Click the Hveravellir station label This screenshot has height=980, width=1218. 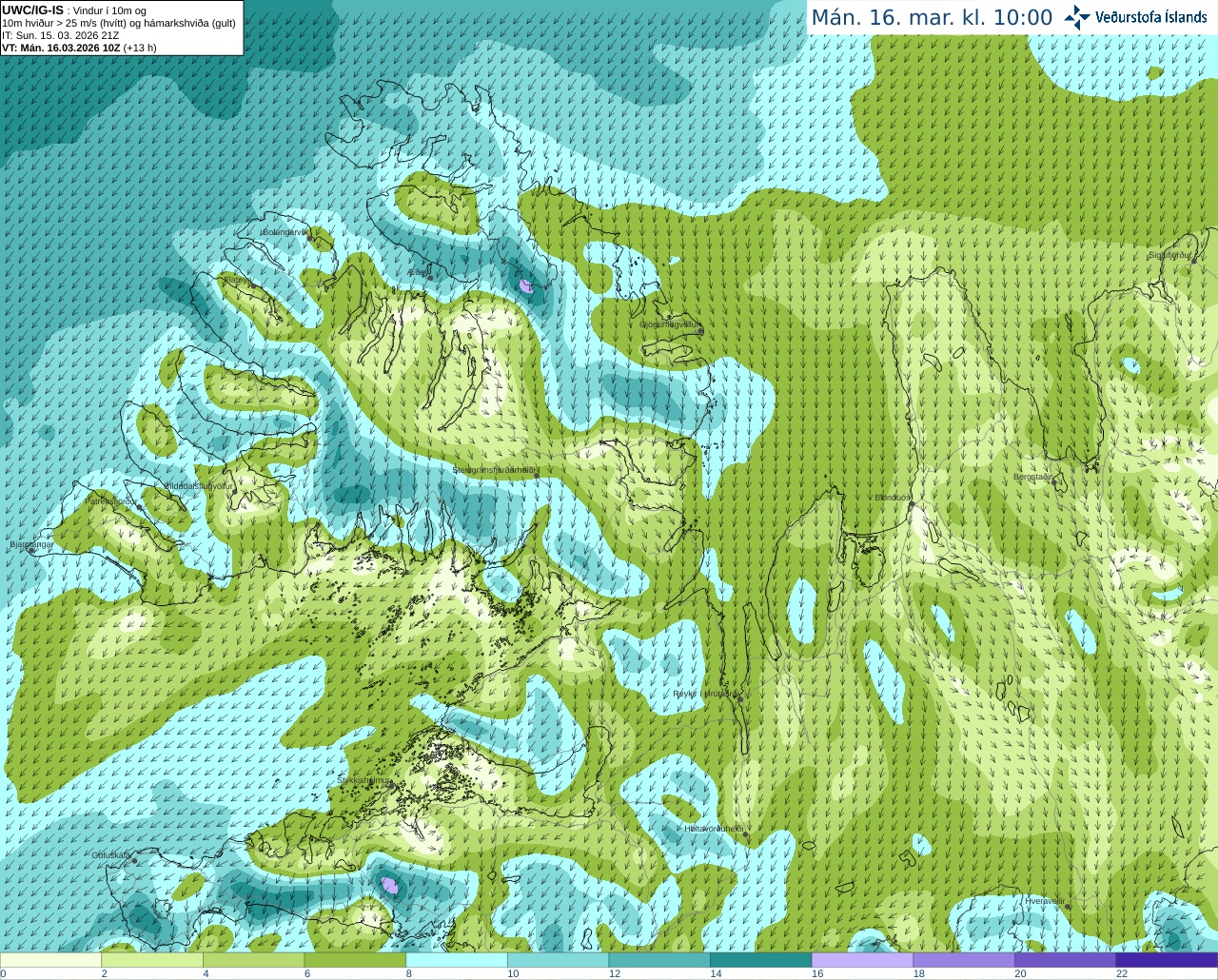pyautogui.click(x=1045, y=900)
